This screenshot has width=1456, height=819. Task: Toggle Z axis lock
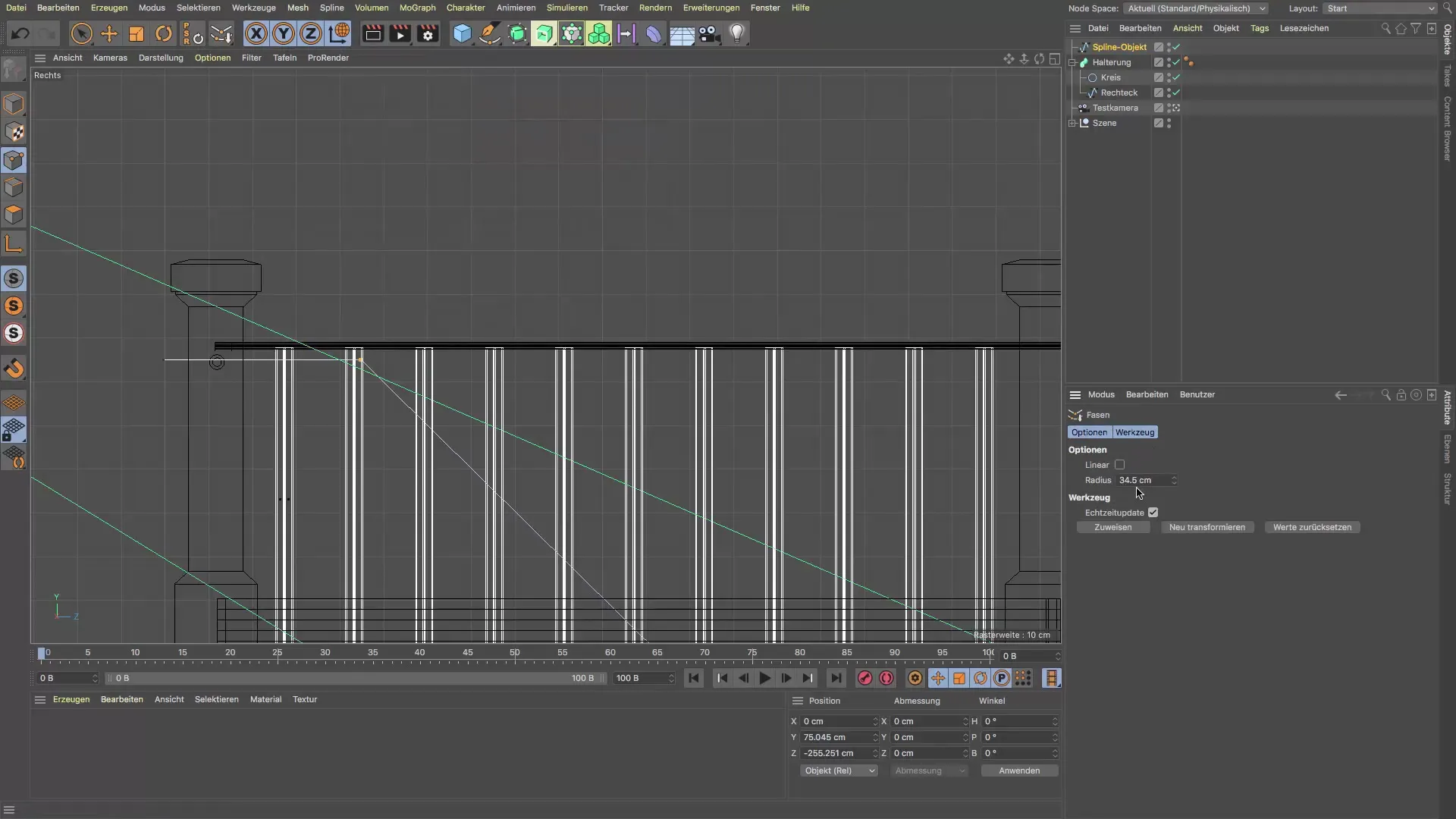(311, 33)
